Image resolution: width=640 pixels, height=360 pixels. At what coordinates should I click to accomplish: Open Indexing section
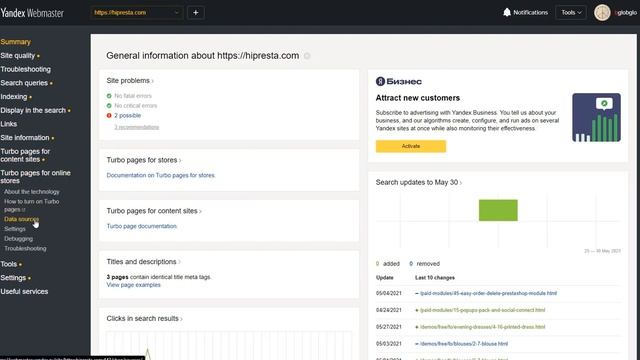pyautogui.click(x=14, y=97)
